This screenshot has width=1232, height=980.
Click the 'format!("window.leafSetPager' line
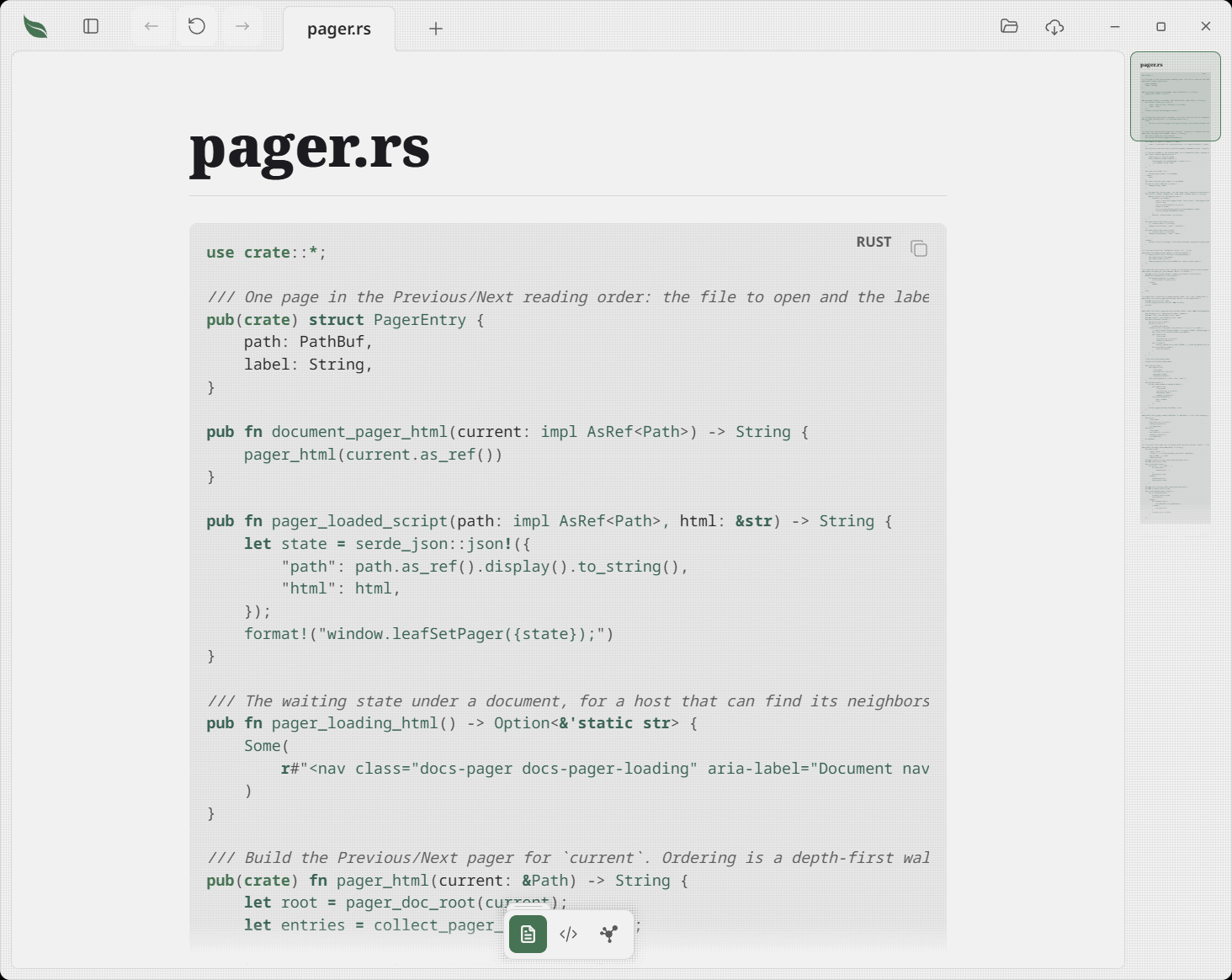[x=429, y=634]
